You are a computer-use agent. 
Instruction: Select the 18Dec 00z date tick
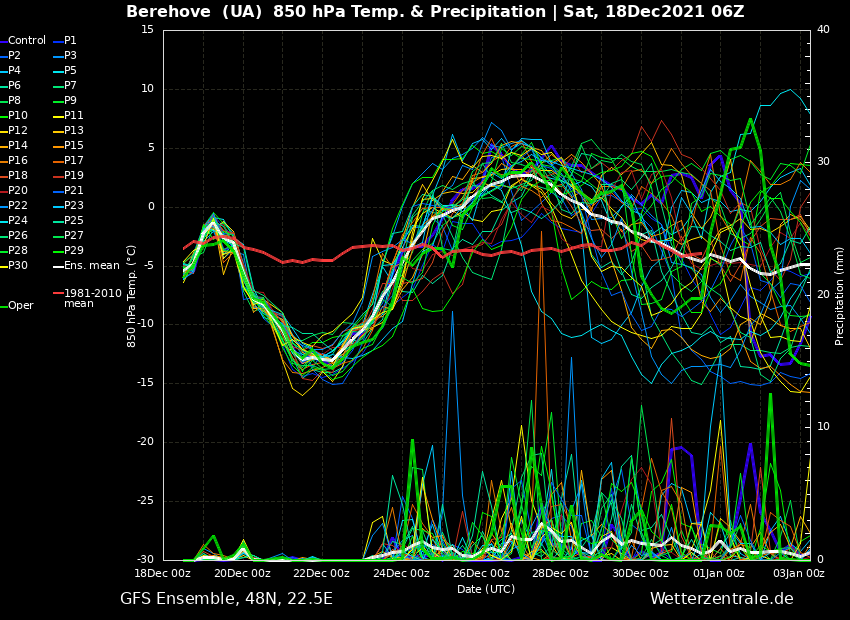click(x=163, y=573)
